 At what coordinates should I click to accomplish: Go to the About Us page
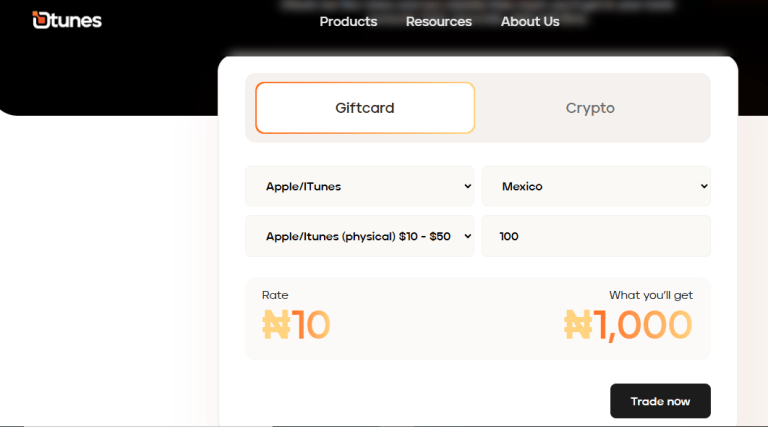(530, 22)
